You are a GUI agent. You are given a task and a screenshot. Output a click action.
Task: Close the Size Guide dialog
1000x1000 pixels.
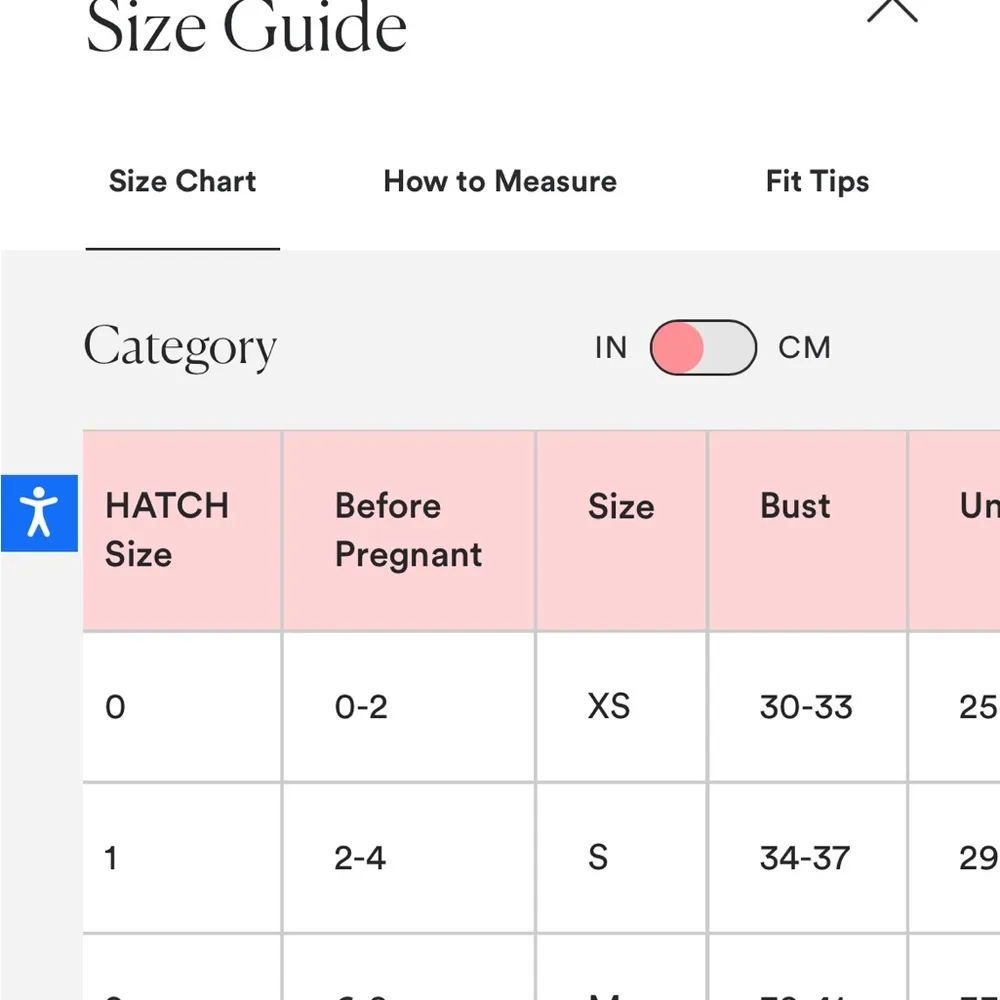pyautogui.click(x=891, y=10)
